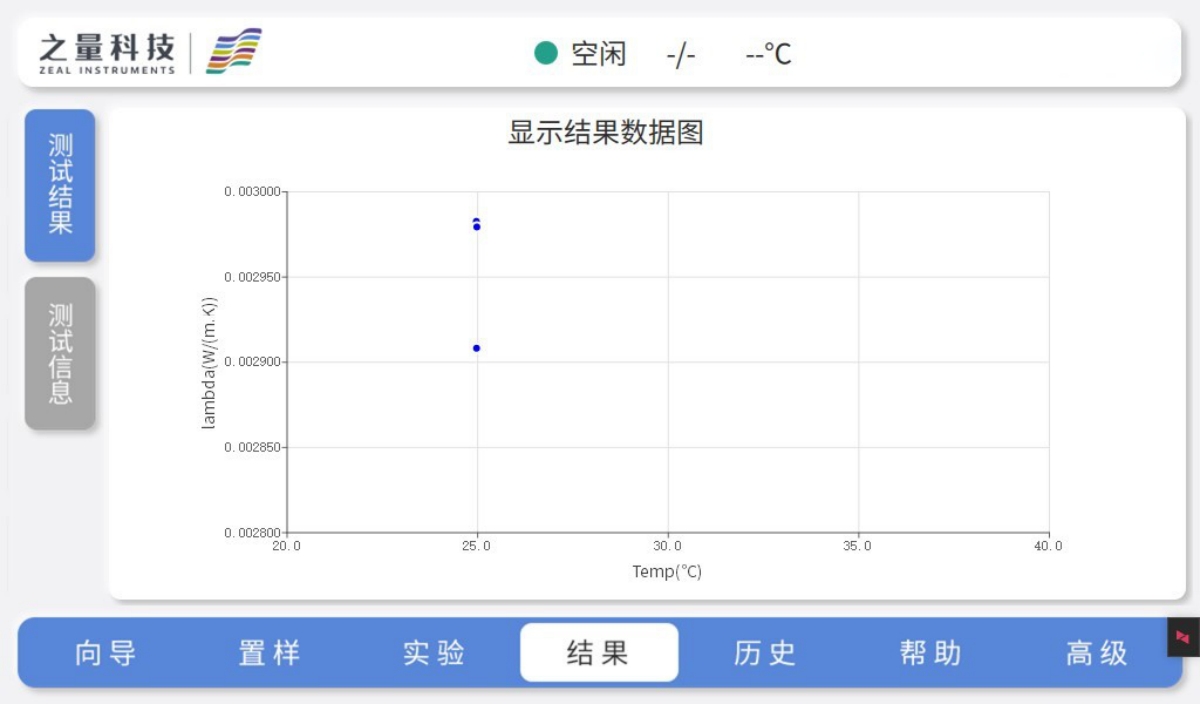Select the 结果 navigation tab

(598, 653)
